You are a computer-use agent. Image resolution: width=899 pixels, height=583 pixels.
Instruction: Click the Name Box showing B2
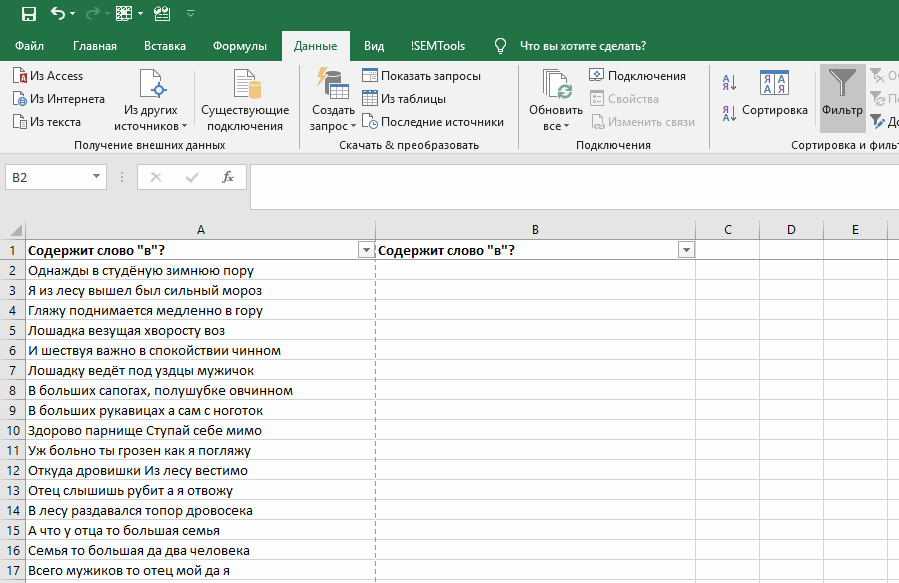pos(47,177)
